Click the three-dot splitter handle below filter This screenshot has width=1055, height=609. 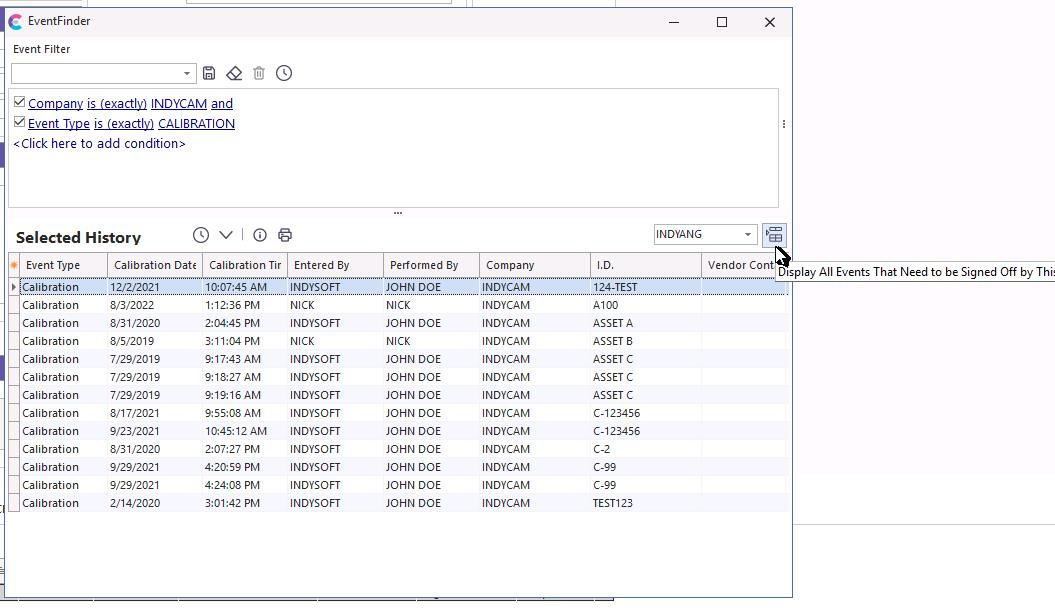point(398,212)
